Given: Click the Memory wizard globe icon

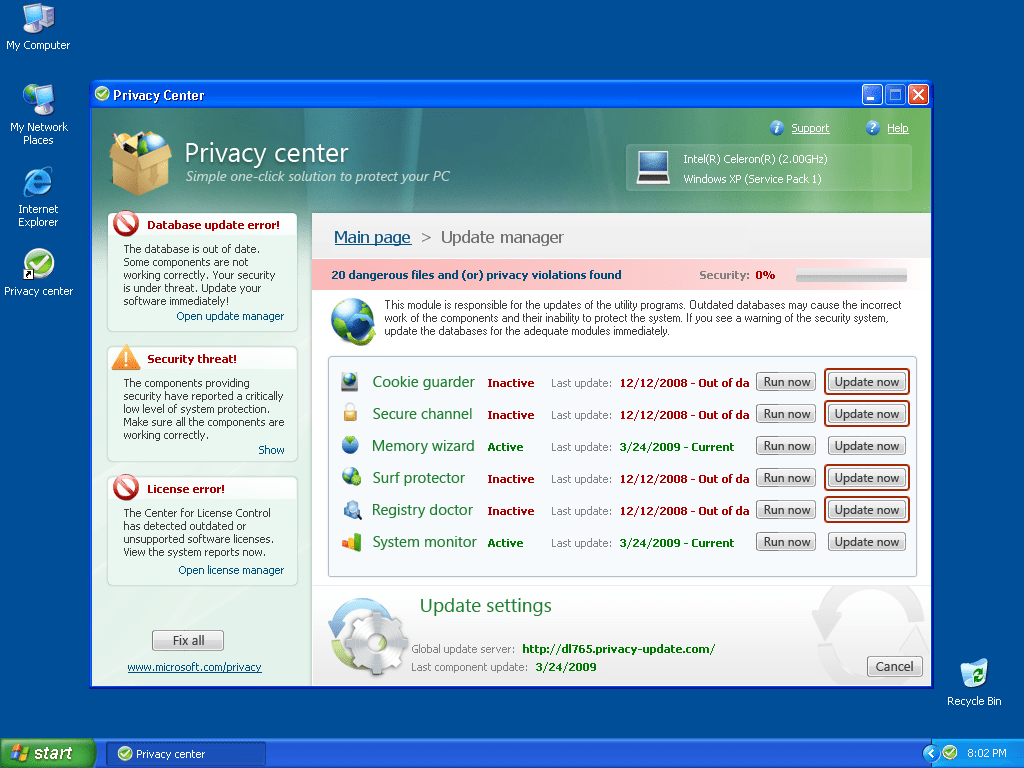Looking at the screenshot, I should click(x=350, y=446).
